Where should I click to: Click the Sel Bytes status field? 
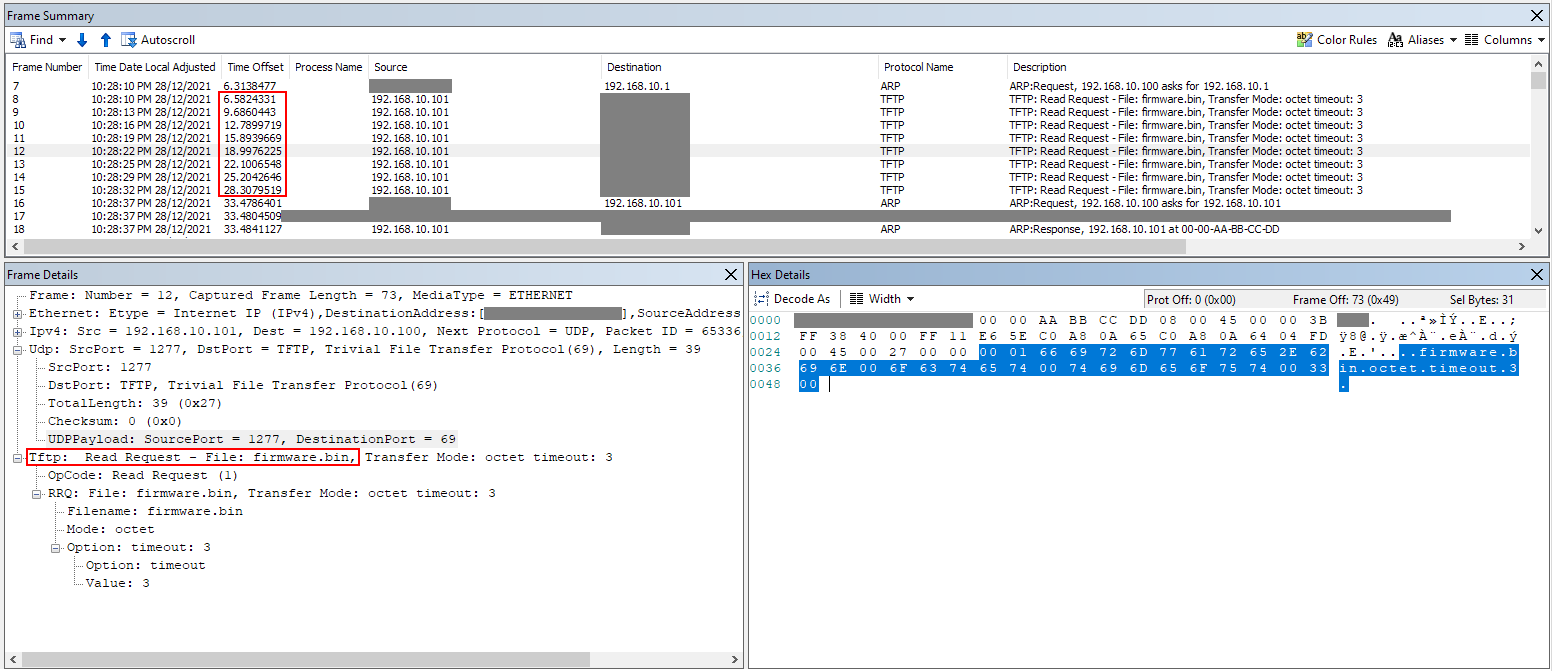point(1482,300)
